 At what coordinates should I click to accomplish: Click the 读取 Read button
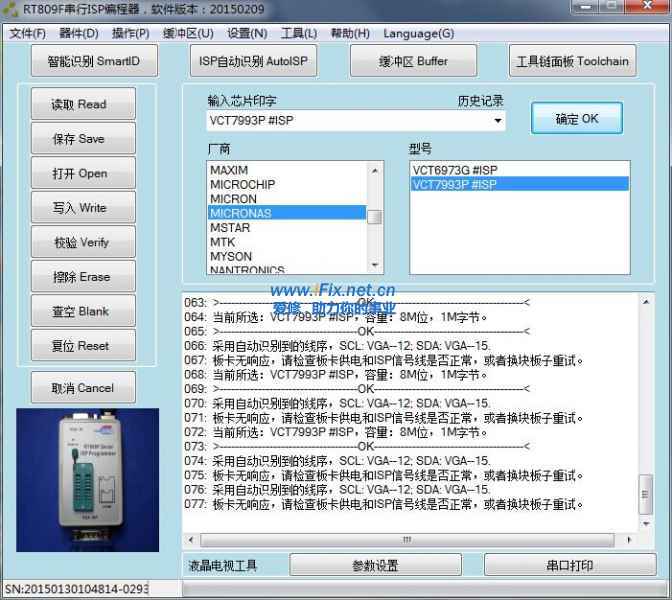click(x=83, y=104)
